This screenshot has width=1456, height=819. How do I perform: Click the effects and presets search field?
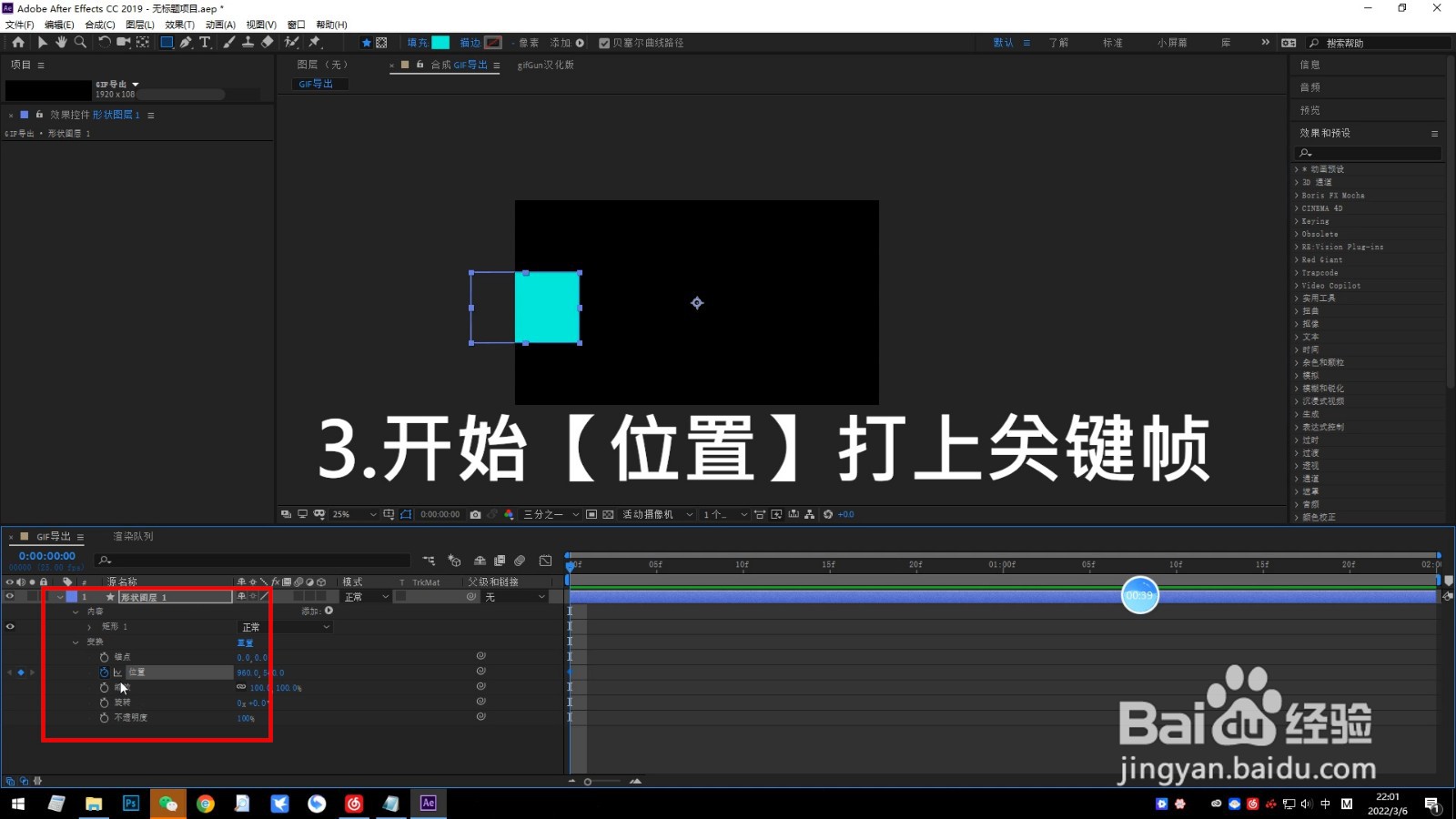[x=1370, y=153]
